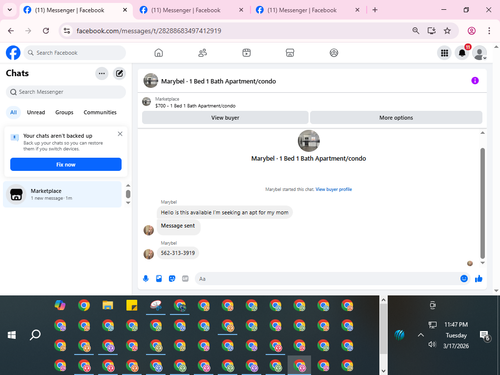The width and height of the screenshot is (500, 375).
Task: Open a new browser tab
Action: [375, 10]
